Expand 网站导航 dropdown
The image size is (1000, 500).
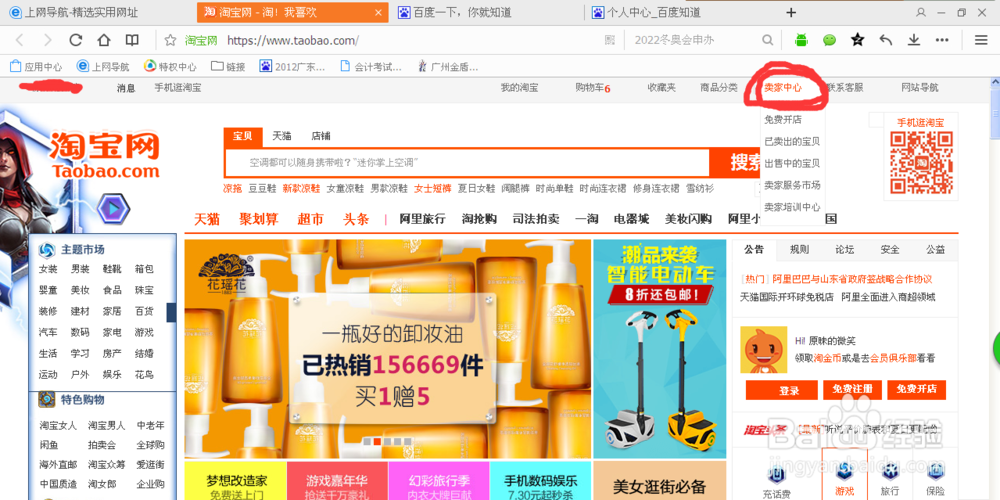[920, 88]
